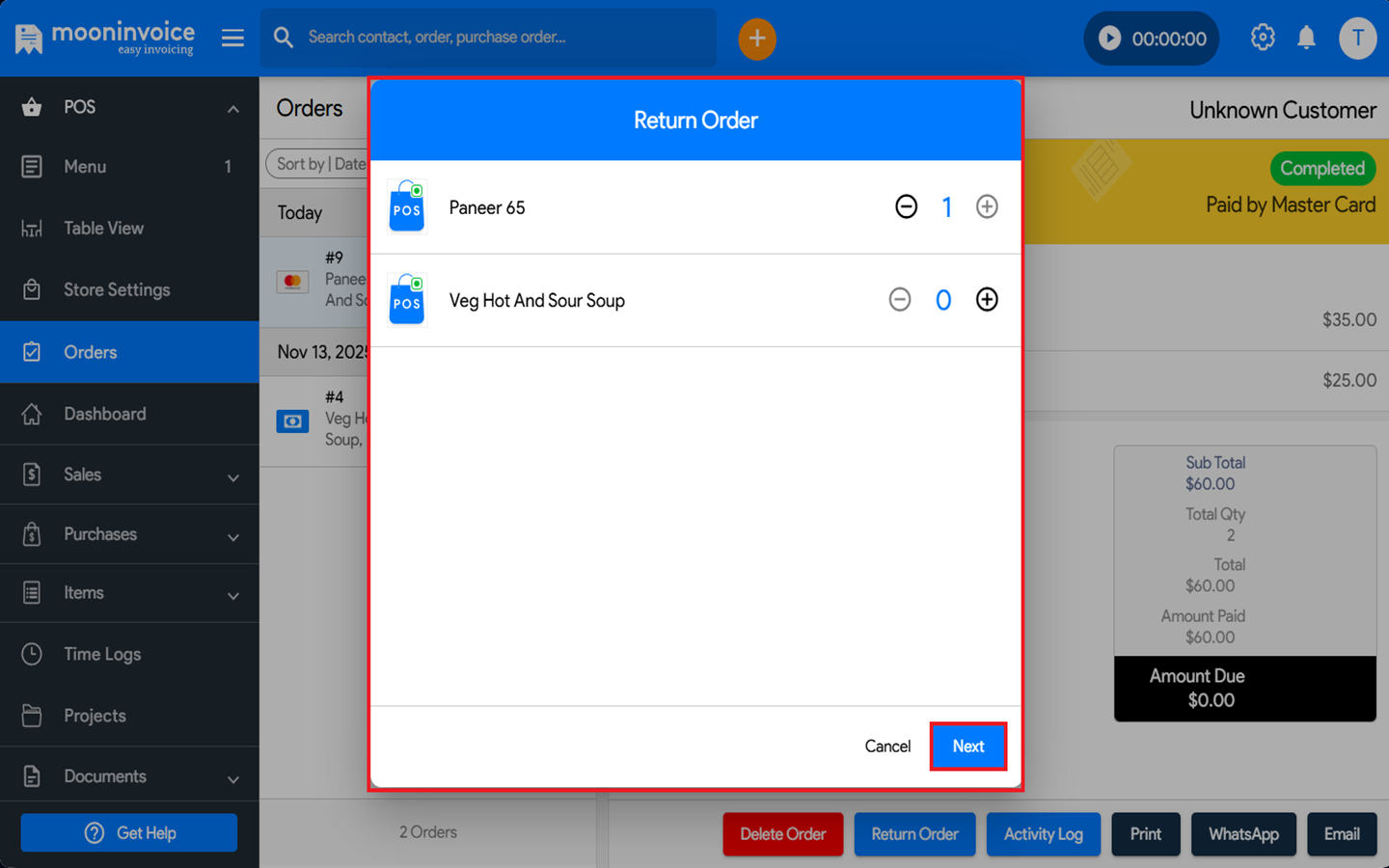Image resolution: width=1389 pixels, height=868 pixels.
Task: Increase Paneer 65 return quantity
Action: pyautogui.click(x=986, y=206)
